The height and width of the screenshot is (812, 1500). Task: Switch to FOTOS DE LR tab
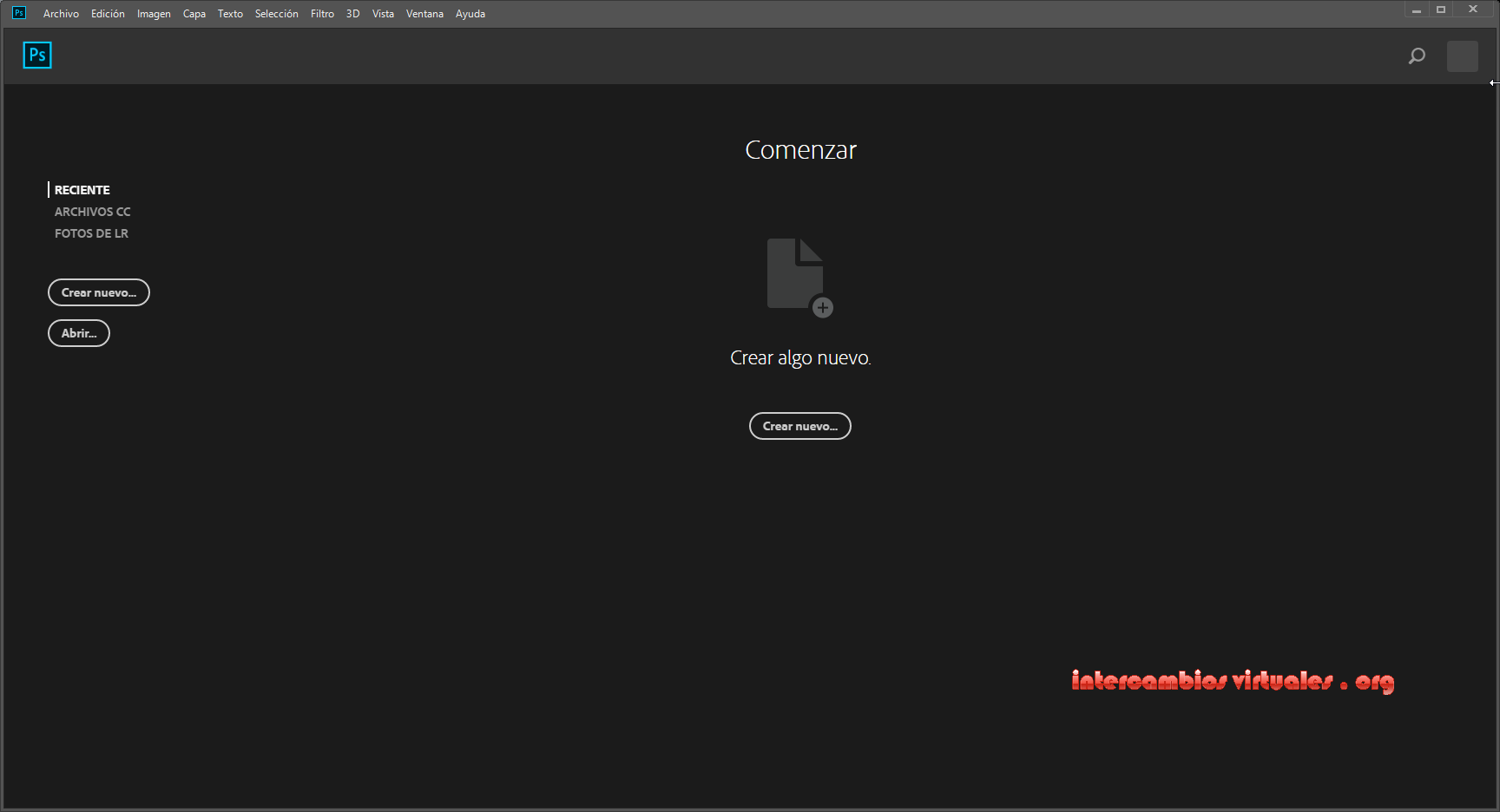91,233
